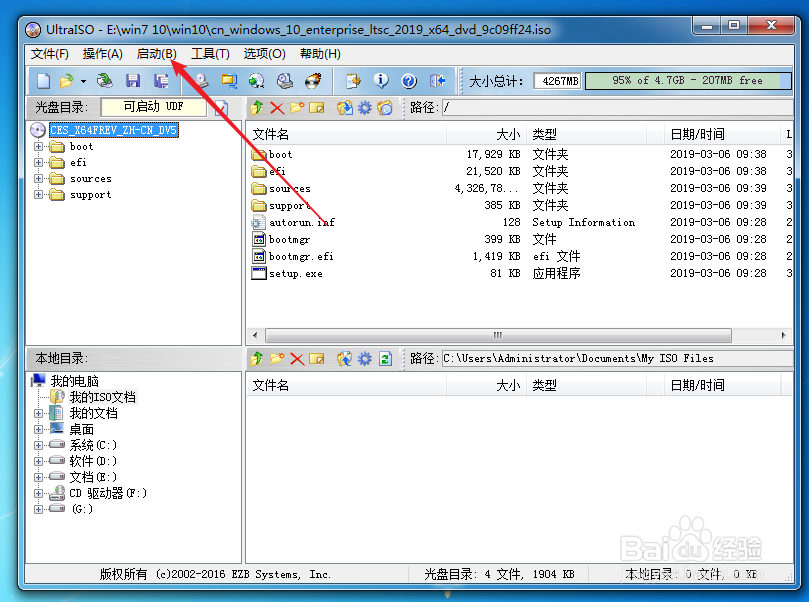The height and width of the screenshot is (602, 809).
Task: Click the extract icon in disc pane
Action: tap(345, 108)
